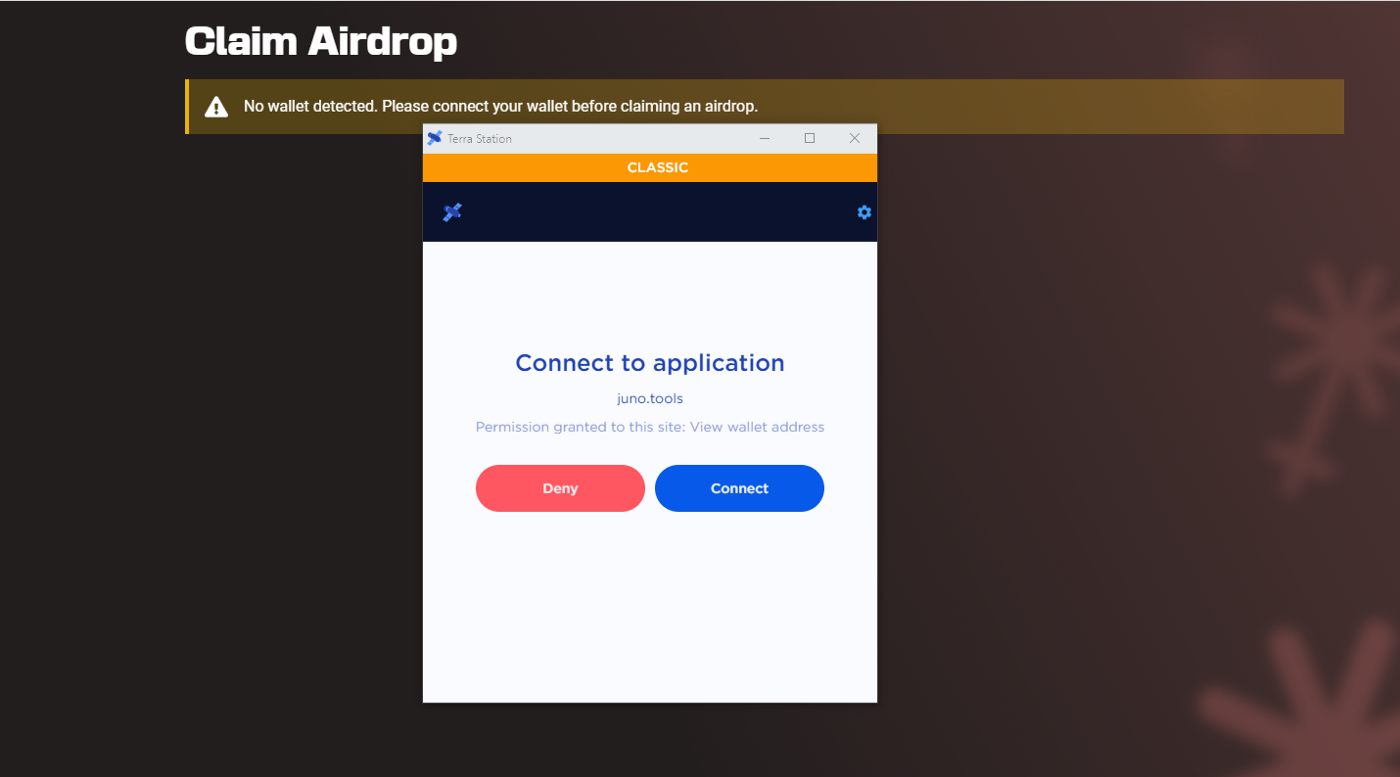Open Terra Station settings gear
The width and height of the screenshot is (1400, 777).
click(x=864, y=212)
